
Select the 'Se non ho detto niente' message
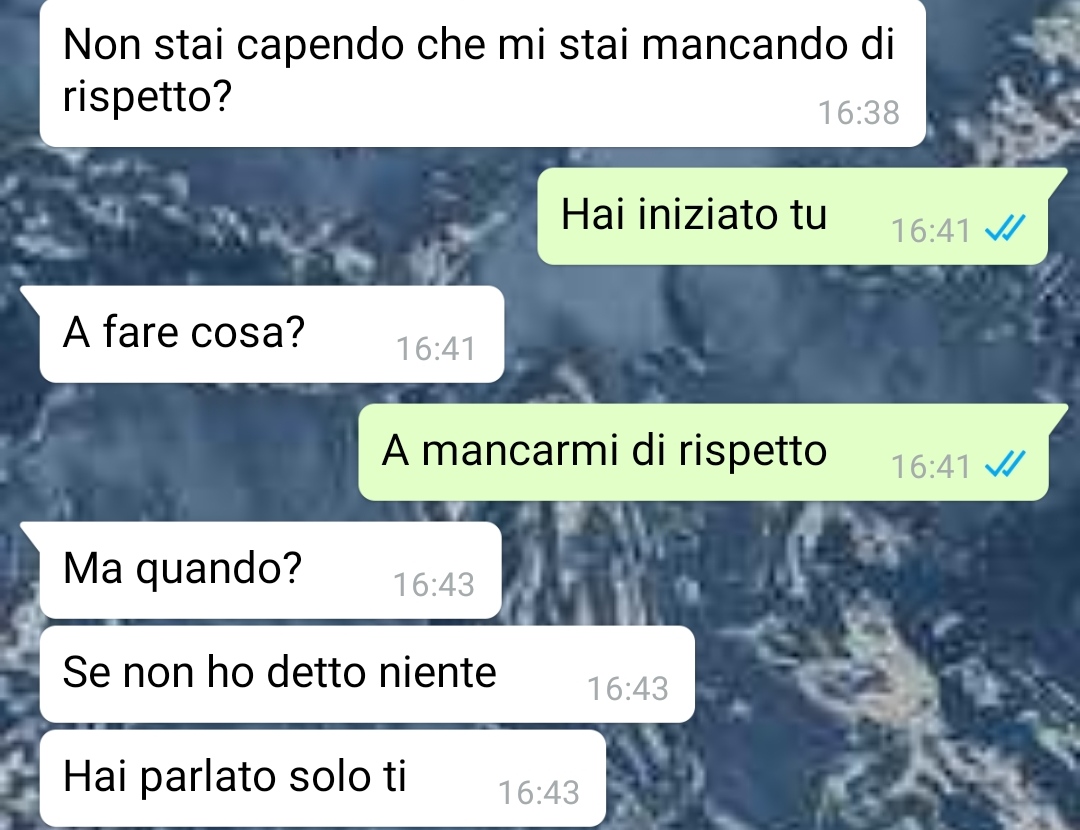click(367, 674)
